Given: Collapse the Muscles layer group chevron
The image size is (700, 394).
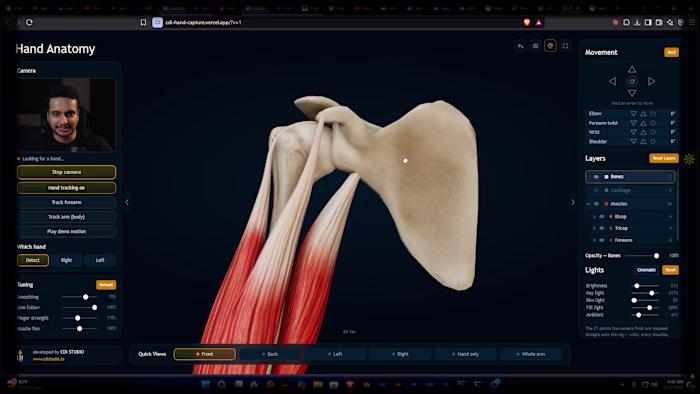Looking at the screenshot, I should [588, 204].
